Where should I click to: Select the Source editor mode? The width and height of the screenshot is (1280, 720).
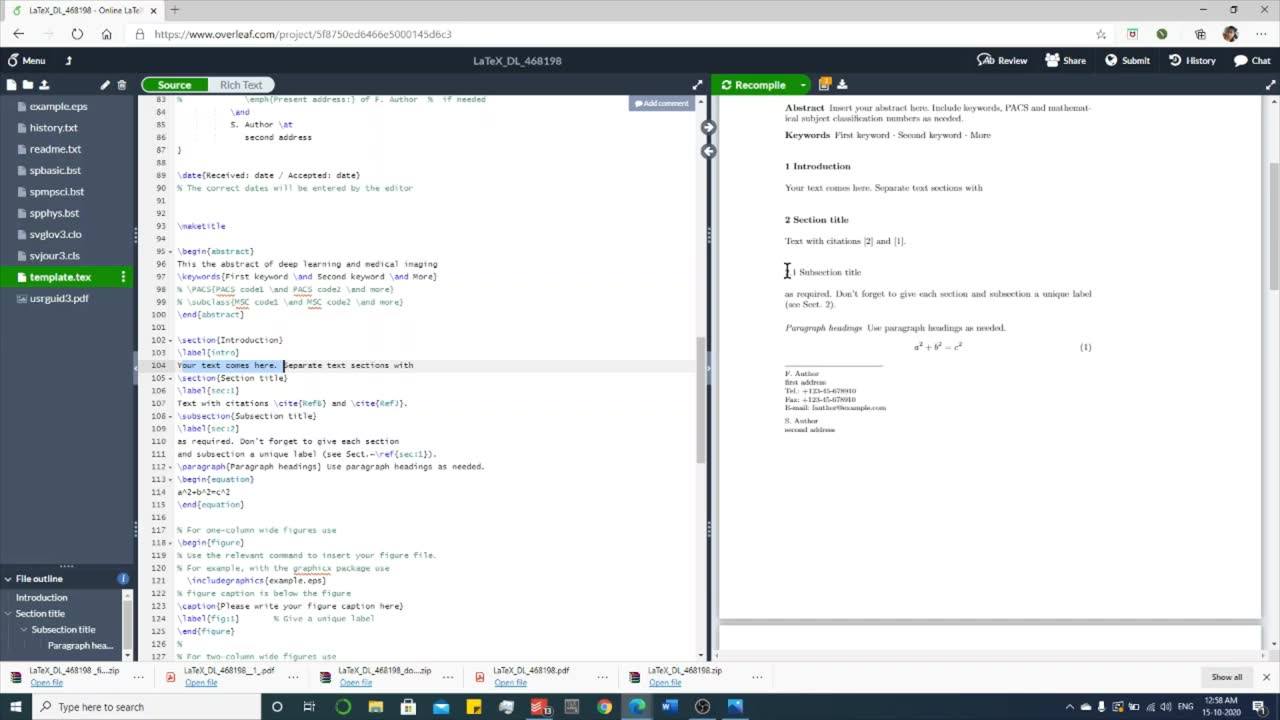coord(174,85)
